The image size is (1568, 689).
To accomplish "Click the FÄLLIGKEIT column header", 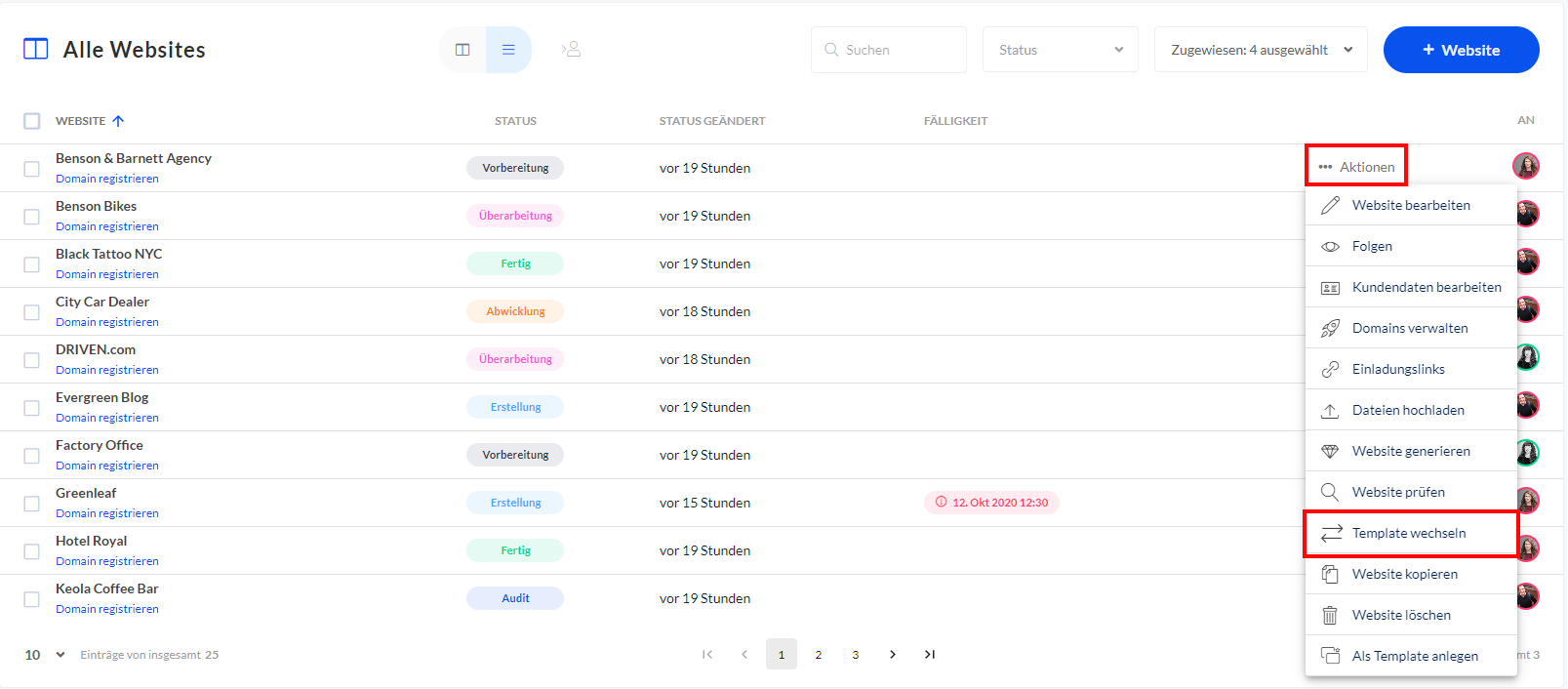I will point(956,121).
